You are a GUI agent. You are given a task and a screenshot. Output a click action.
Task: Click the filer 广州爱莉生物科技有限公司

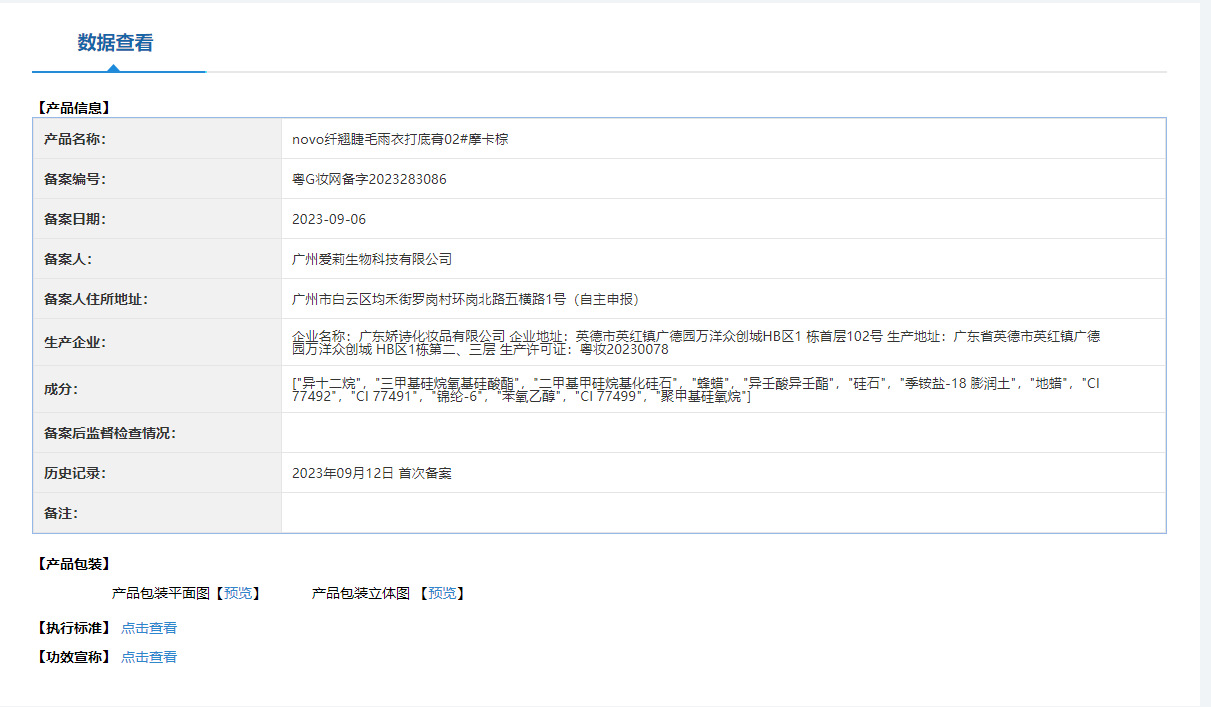pyautogui.click(x=372, y=259)
